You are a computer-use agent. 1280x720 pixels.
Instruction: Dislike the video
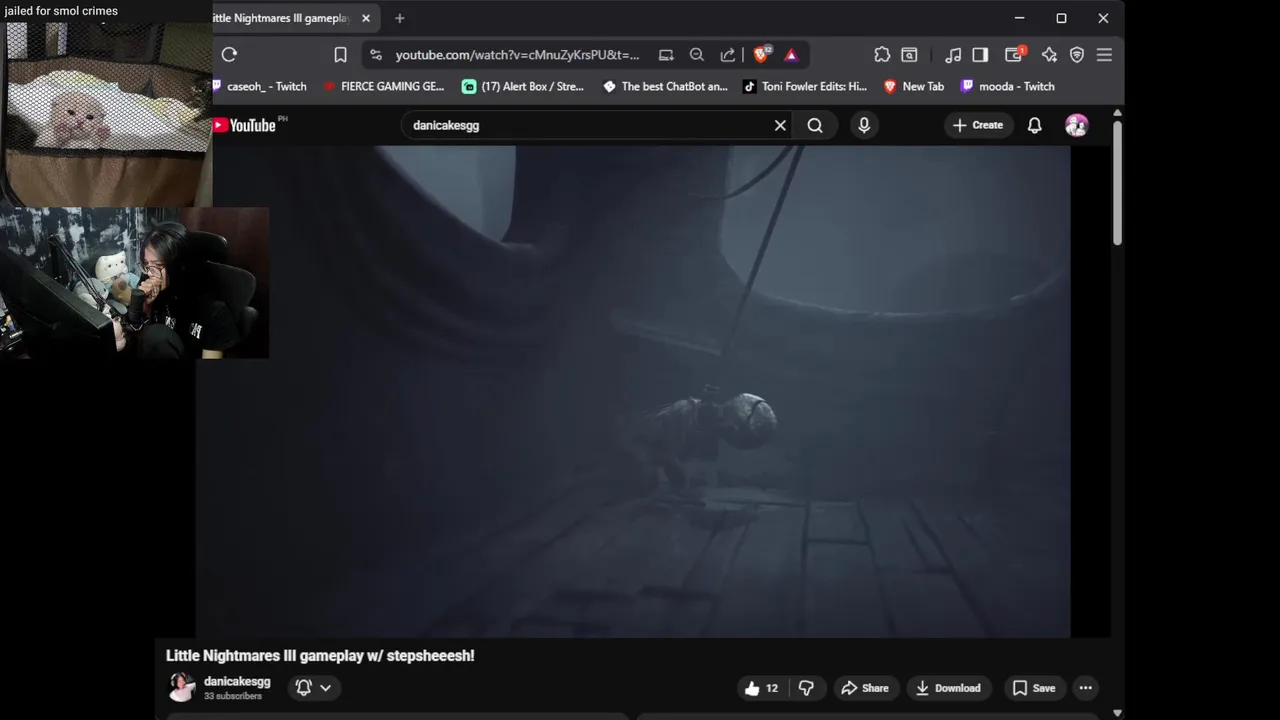click(x=806, y=688)
